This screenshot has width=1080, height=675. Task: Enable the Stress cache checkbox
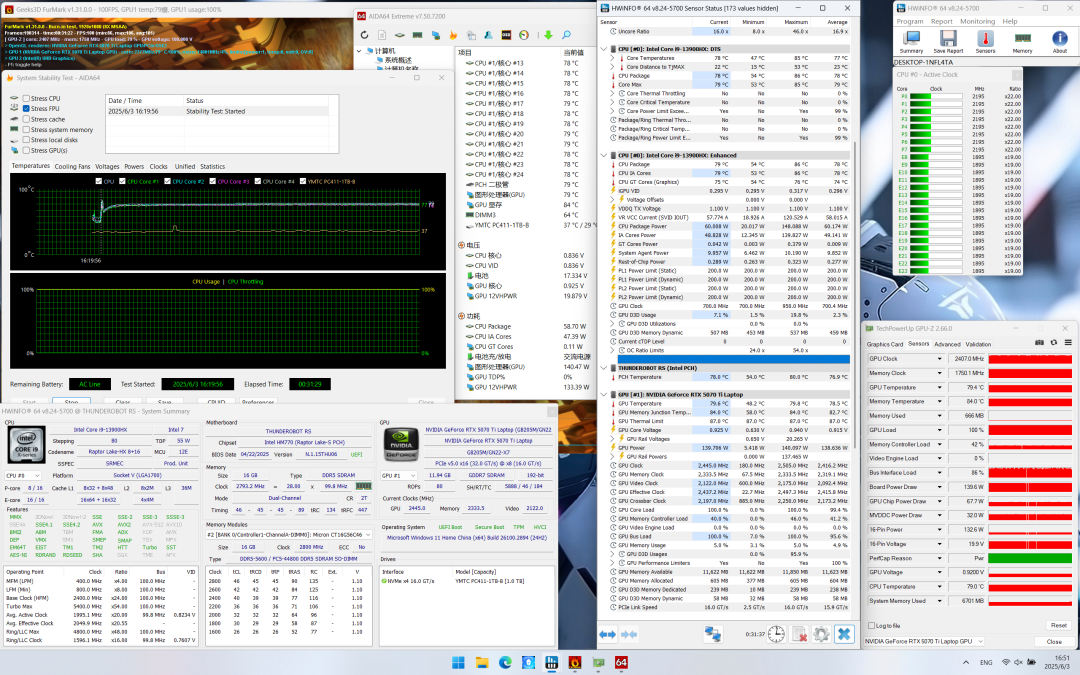tap(26, 119)
